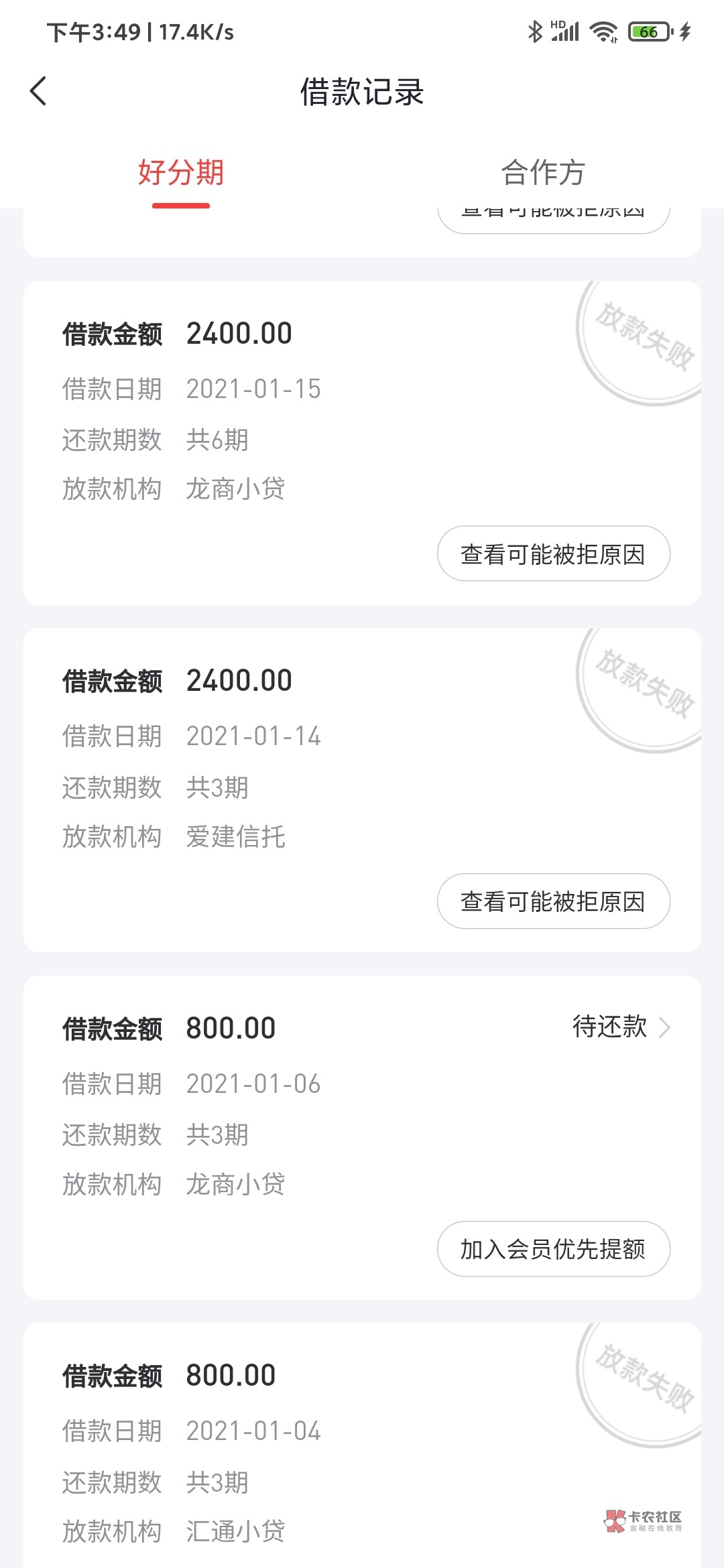Expand the 待还款 loan details chevron

click(664, 1027)
